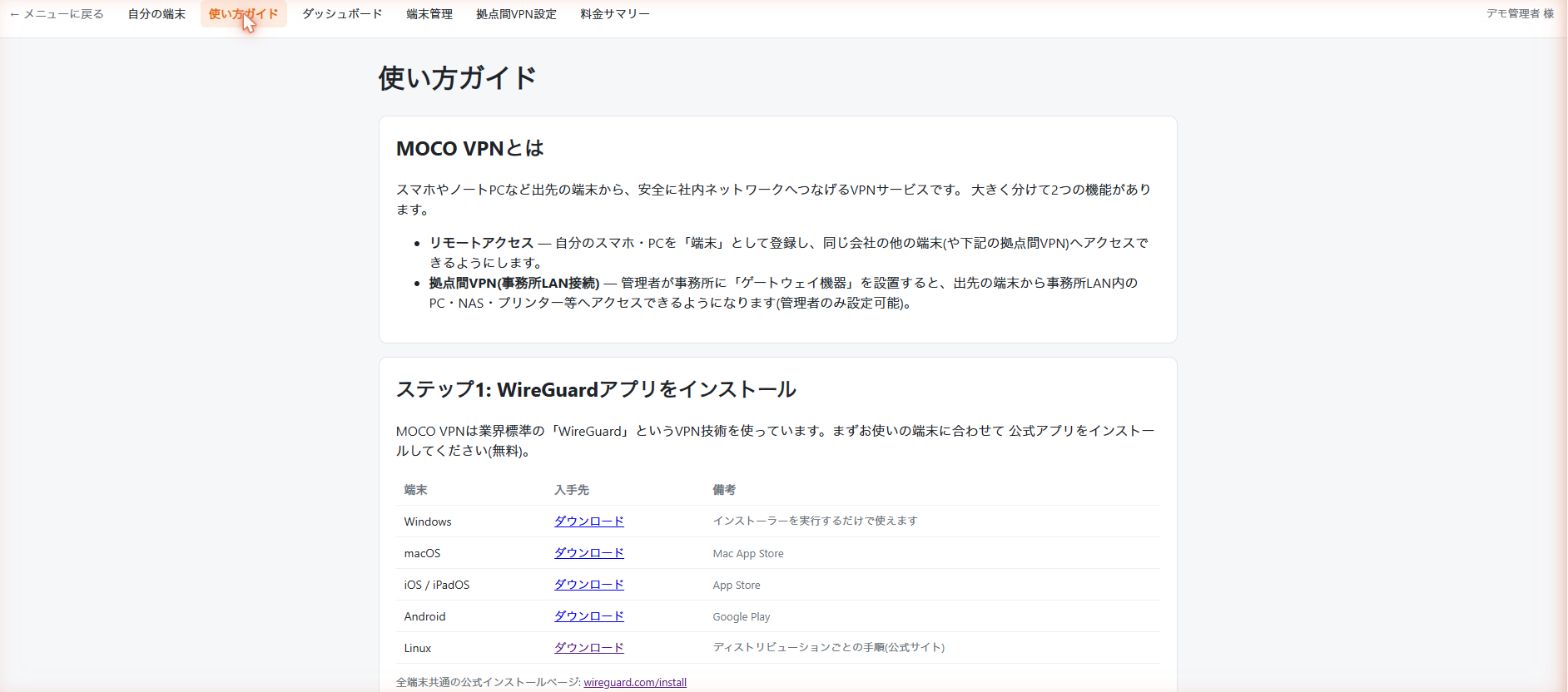Click the 使い方ガイド page heading
Viewport: 1568px width, 692px height.
click(x=458, y=78)
